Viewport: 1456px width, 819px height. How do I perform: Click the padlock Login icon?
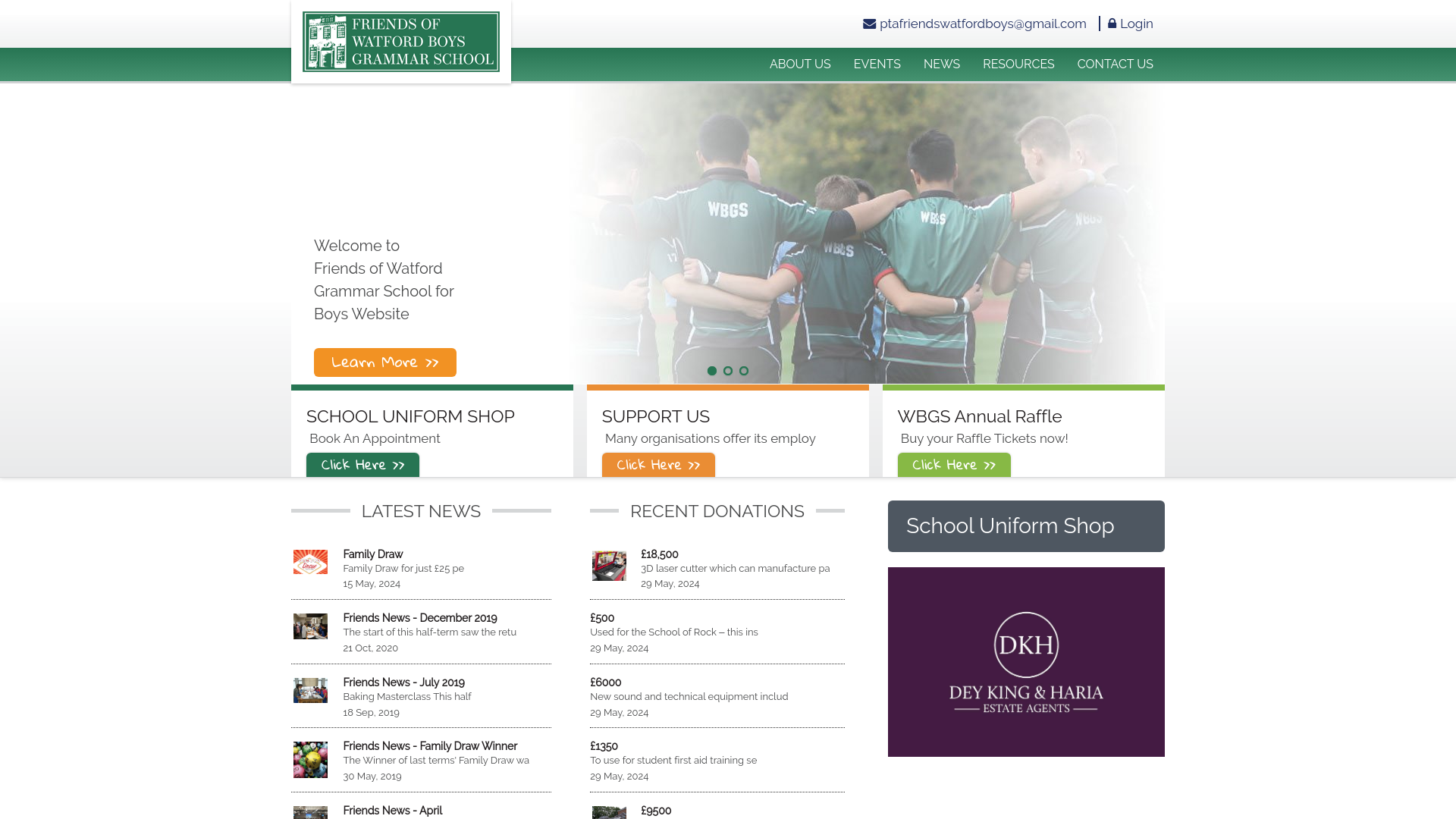coord(1112,24)
